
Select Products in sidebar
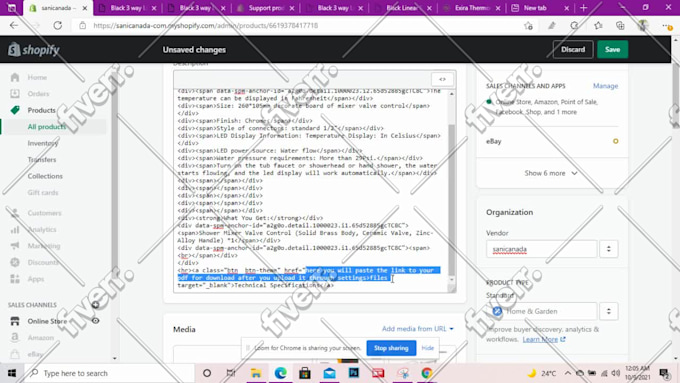tap(41, 110)
